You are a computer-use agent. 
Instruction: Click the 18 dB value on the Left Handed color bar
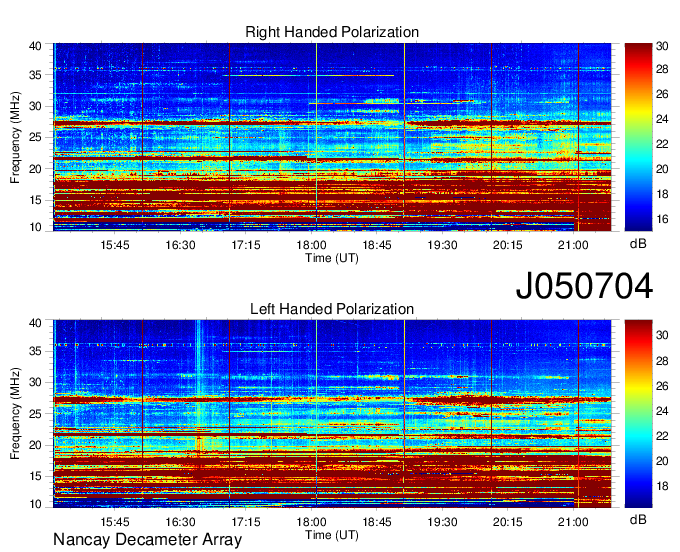pos(662,486)
